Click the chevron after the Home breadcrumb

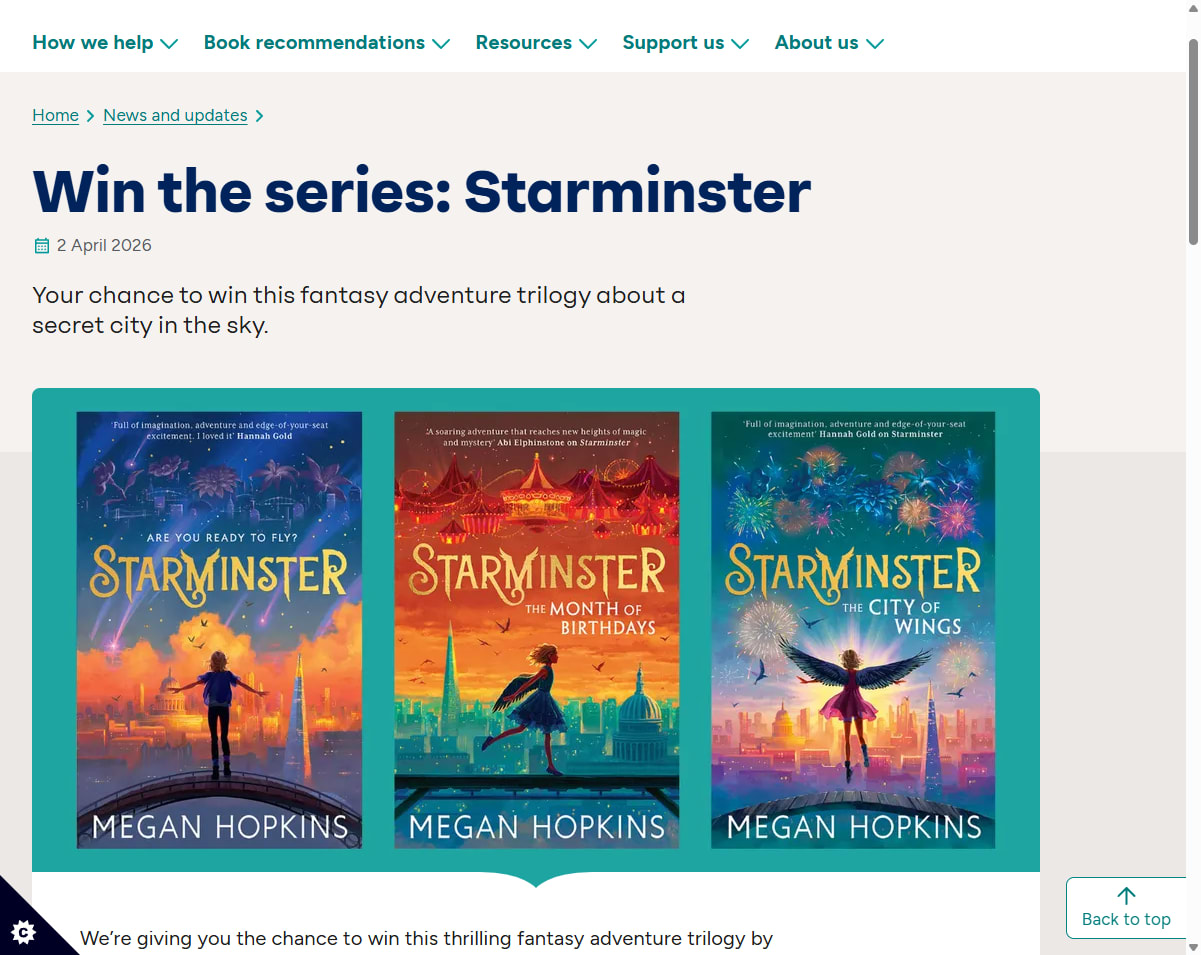91,116
